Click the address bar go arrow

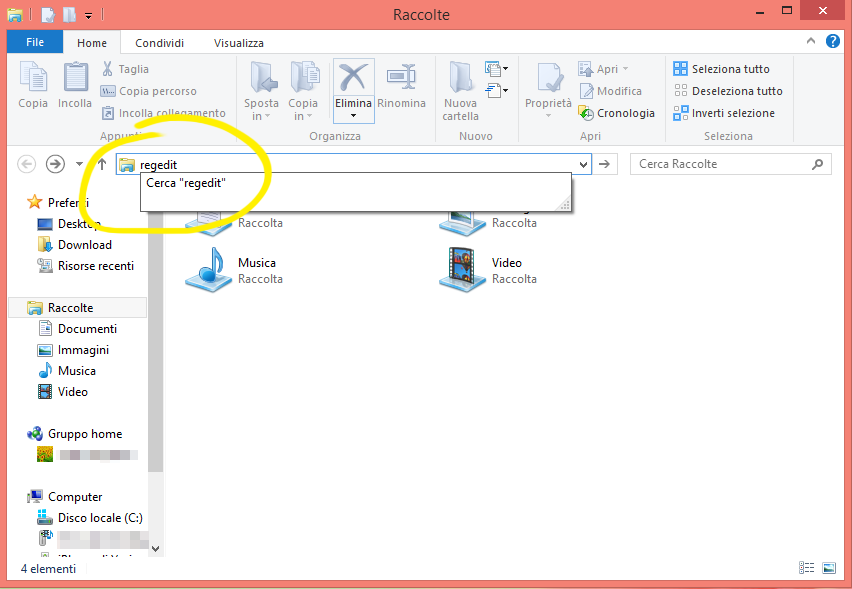604,164
